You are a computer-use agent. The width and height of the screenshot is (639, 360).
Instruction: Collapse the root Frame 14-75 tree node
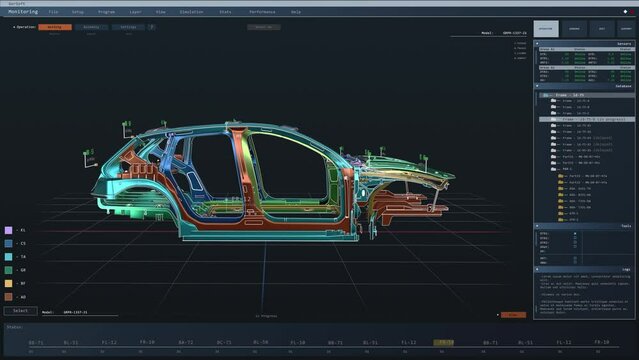tap(545, 95)
